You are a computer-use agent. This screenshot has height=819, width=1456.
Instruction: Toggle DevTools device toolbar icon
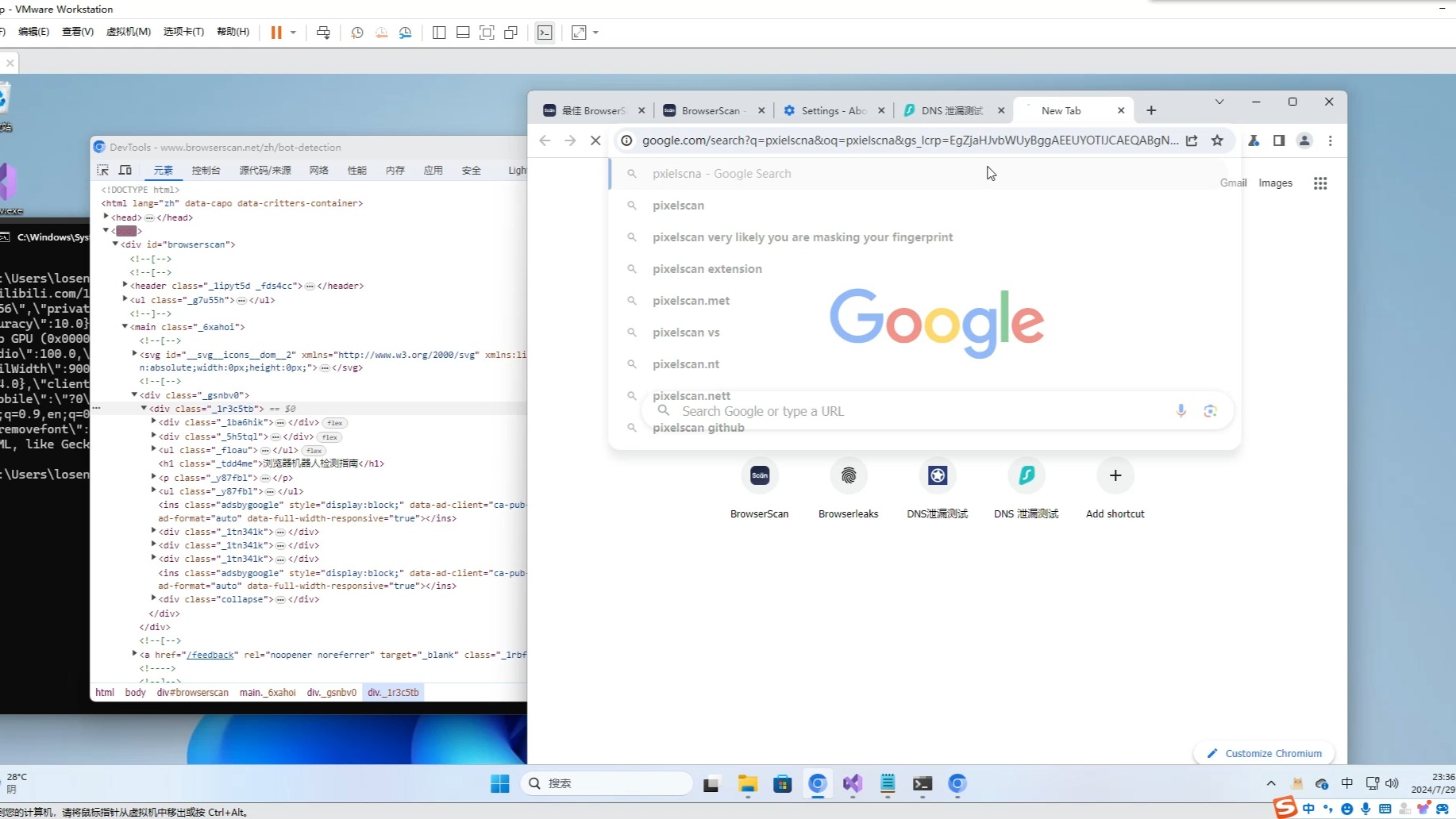coord(125,170)
